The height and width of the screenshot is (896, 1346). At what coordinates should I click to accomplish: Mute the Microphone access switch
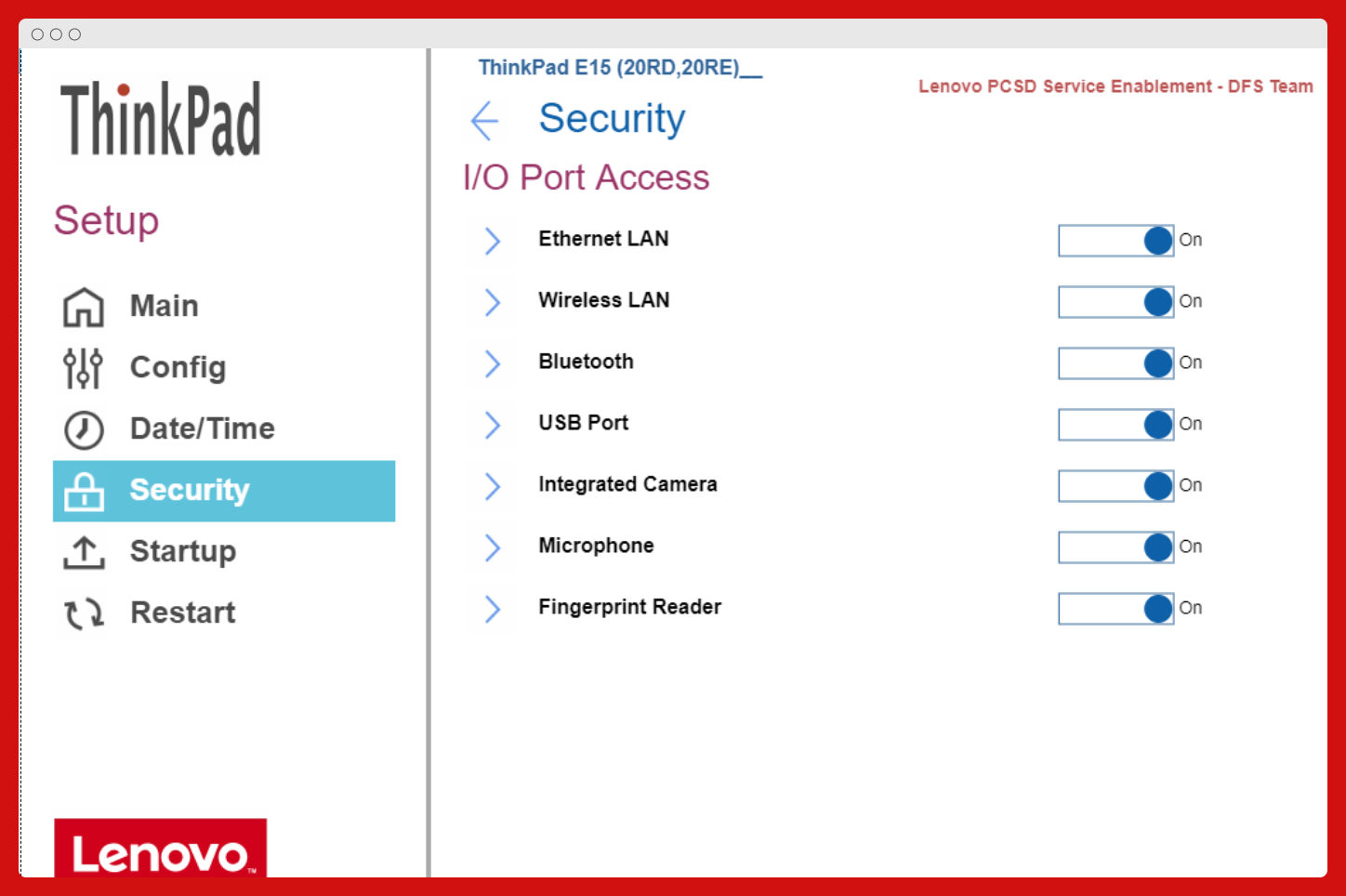pos(1116,547)
